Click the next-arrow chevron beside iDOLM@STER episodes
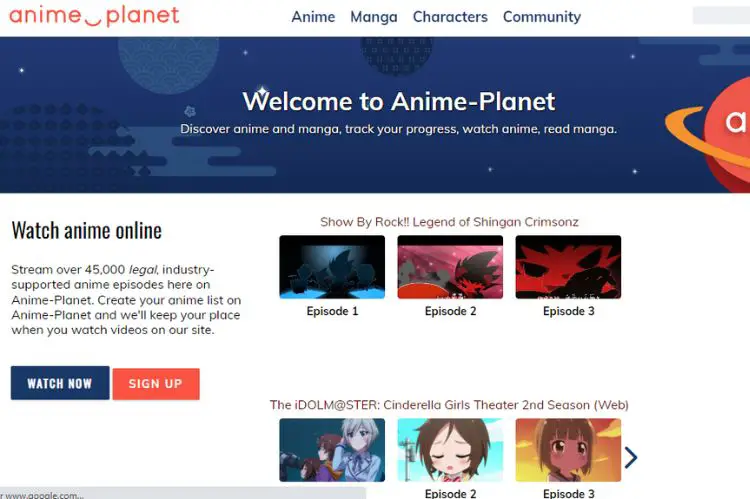 [x=631, y=457]
